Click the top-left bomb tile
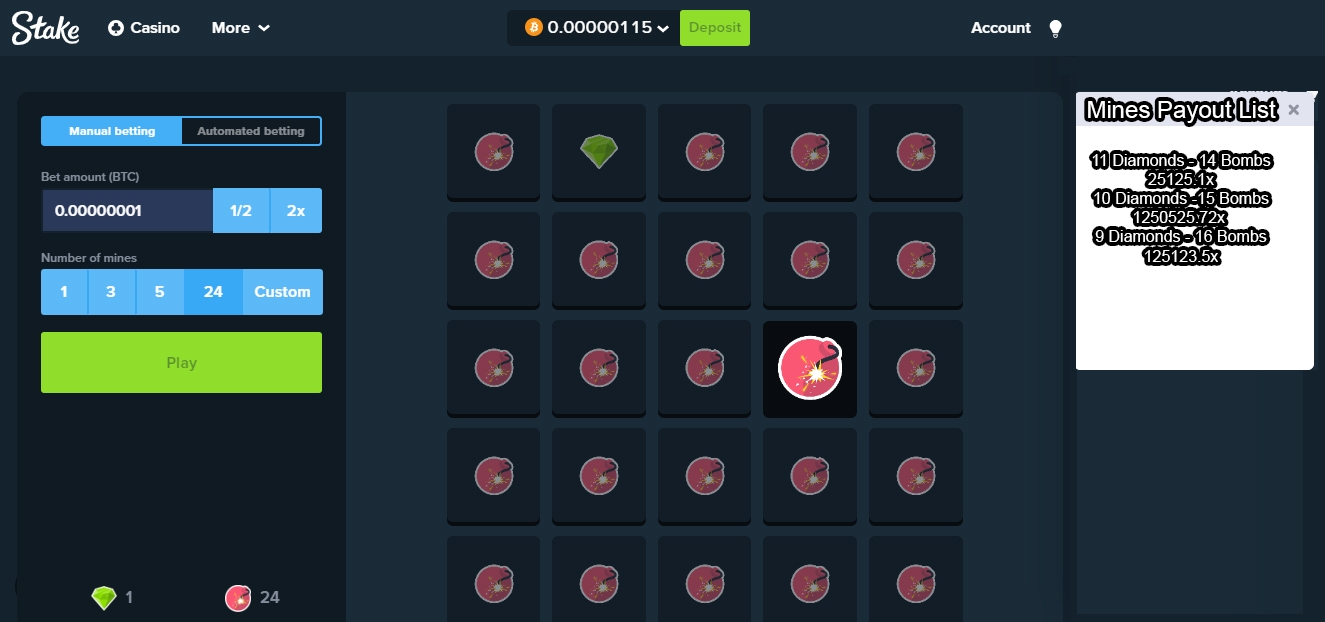Screen dimensions: 1325x622 point(493,151)
